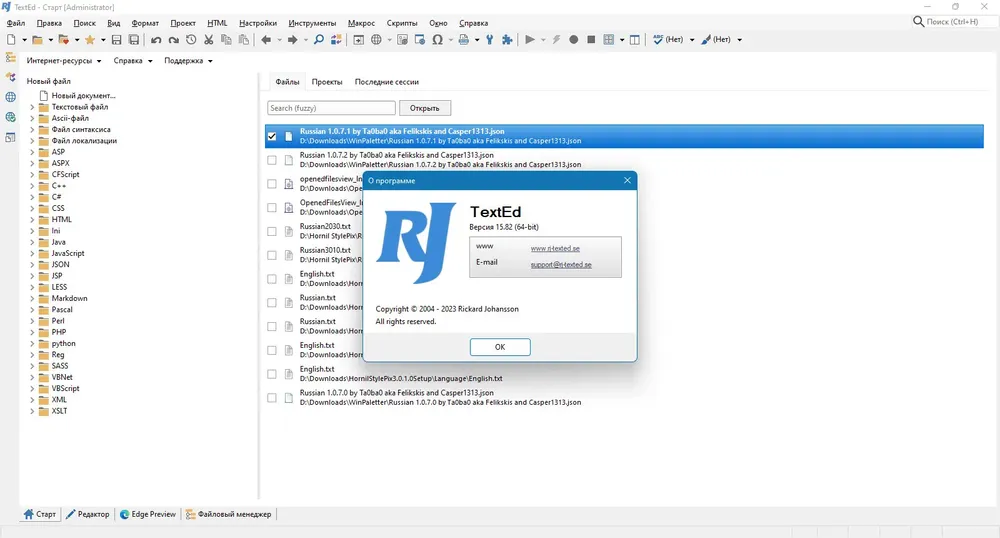The image size is (1000, 538).
Task: Expand the HTML template folder
Action: 32,219
